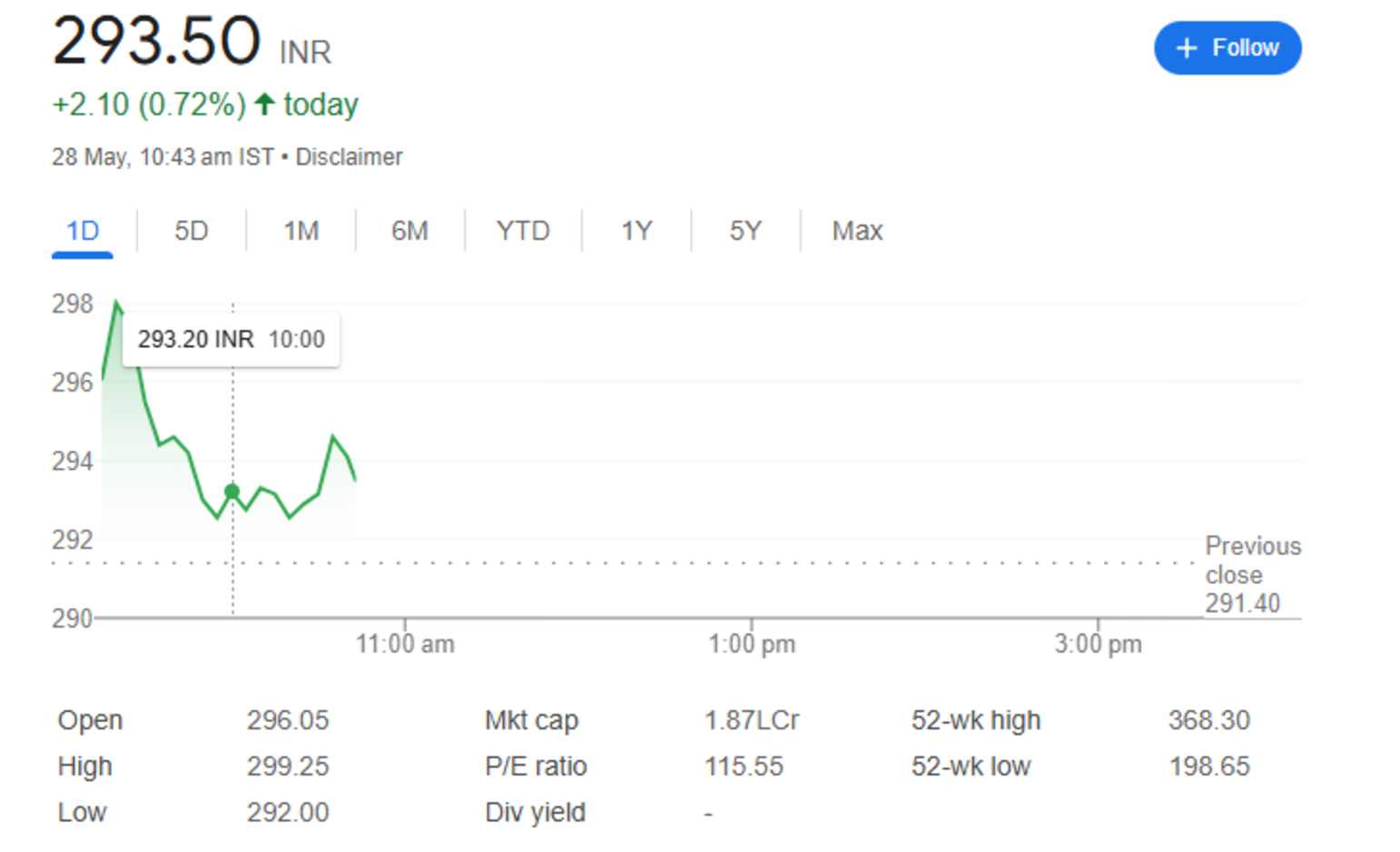Select the 1Y timeframe
This screenshot has width=1400, height=852.
pyautogui.click(x=637, y=231)
